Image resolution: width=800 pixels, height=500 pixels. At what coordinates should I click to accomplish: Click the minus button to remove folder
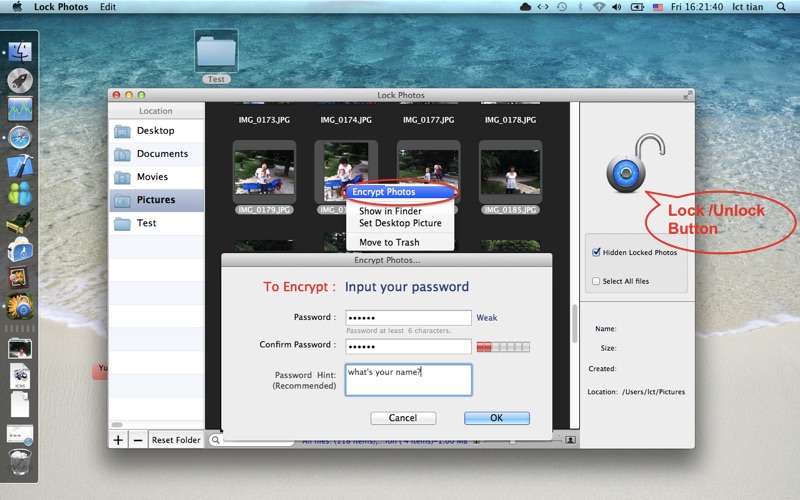(138, 440)
